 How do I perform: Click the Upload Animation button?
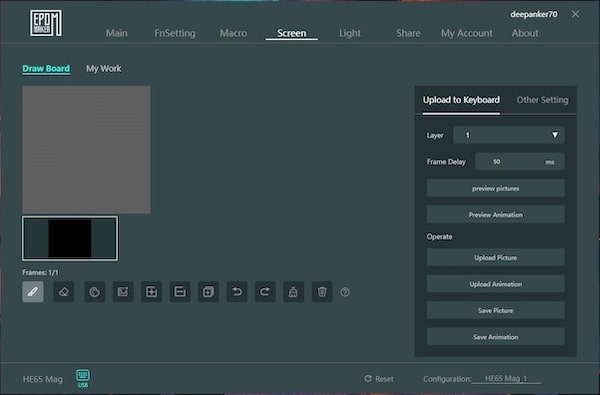(496, 284)
